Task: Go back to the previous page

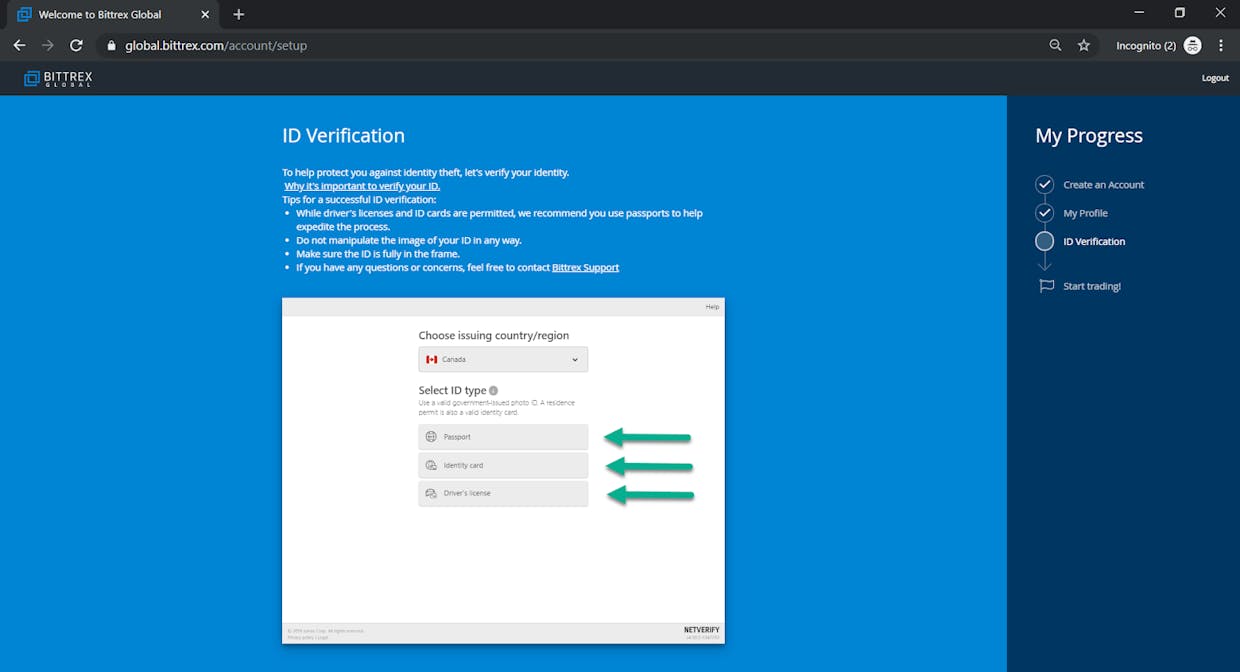Action: (19, 45)
